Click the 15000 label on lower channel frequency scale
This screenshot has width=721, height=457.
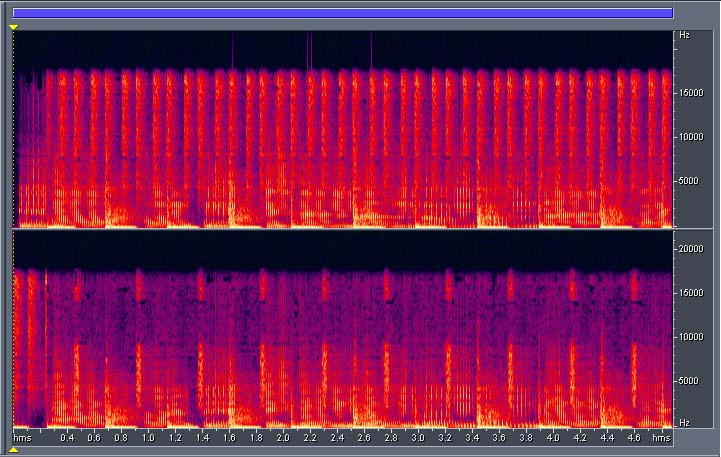[x=691, y=293]
